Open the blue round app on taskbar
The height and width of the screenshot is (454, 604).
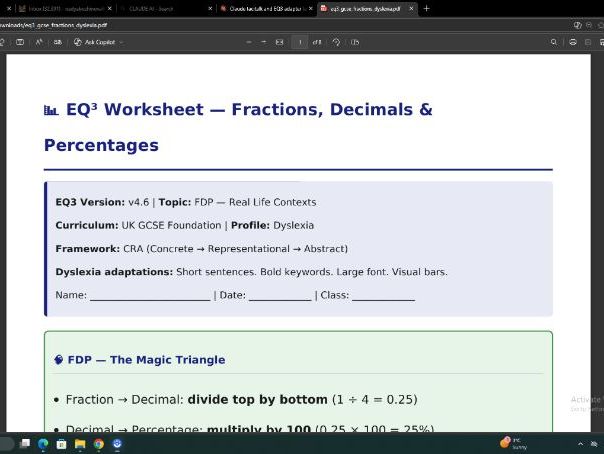pyautogui.click(x=117, y=444)
